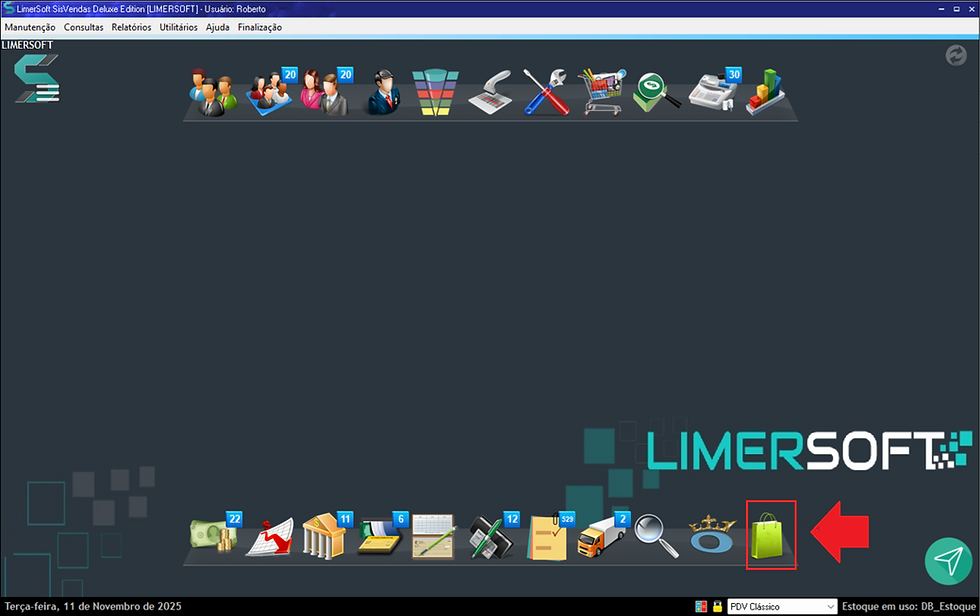Maximize the SisVendas window
This screenshot has height=616, width=980.
click(956, 9)
